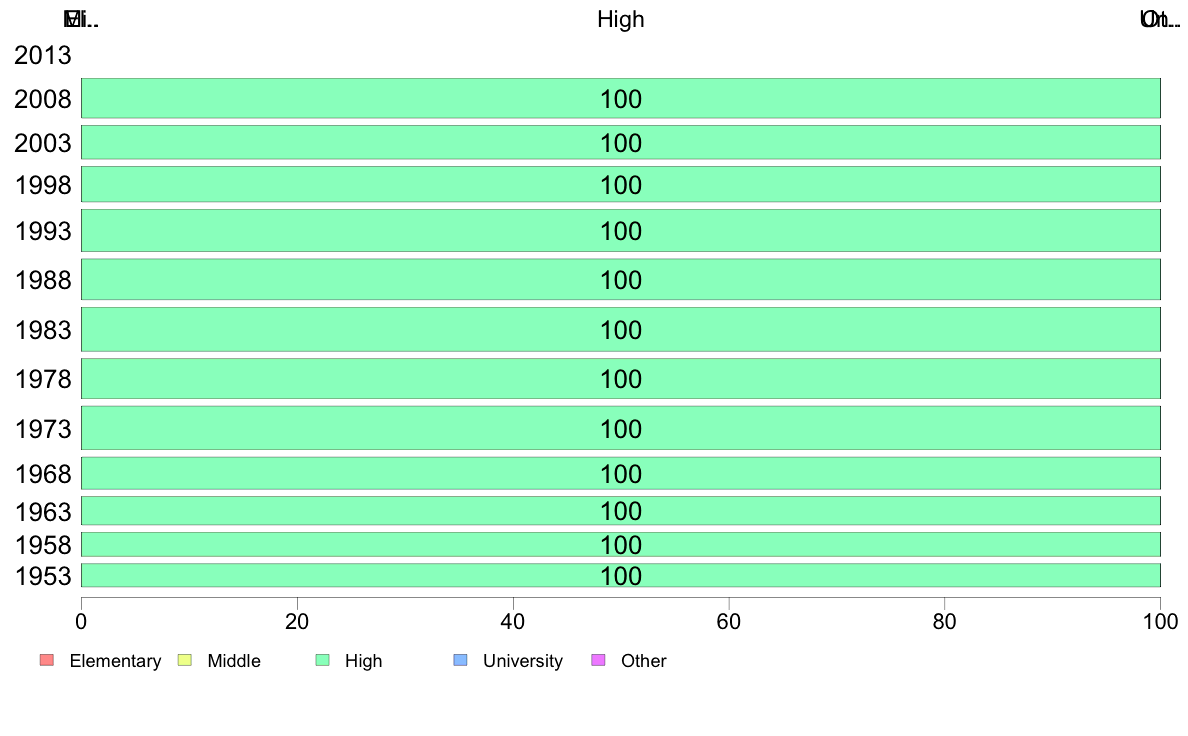
Task: Select the 1993 bar
Action: 621,230
